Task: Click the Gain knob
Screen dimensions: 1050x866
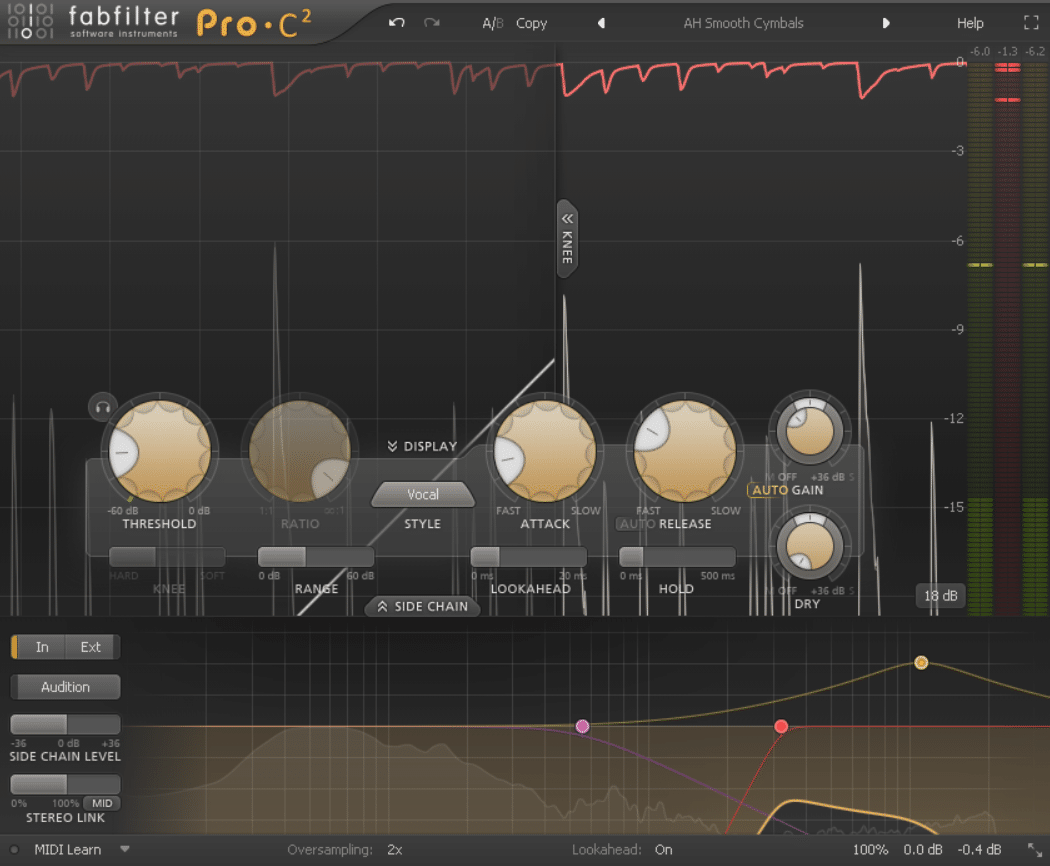Action: point(809,429)
